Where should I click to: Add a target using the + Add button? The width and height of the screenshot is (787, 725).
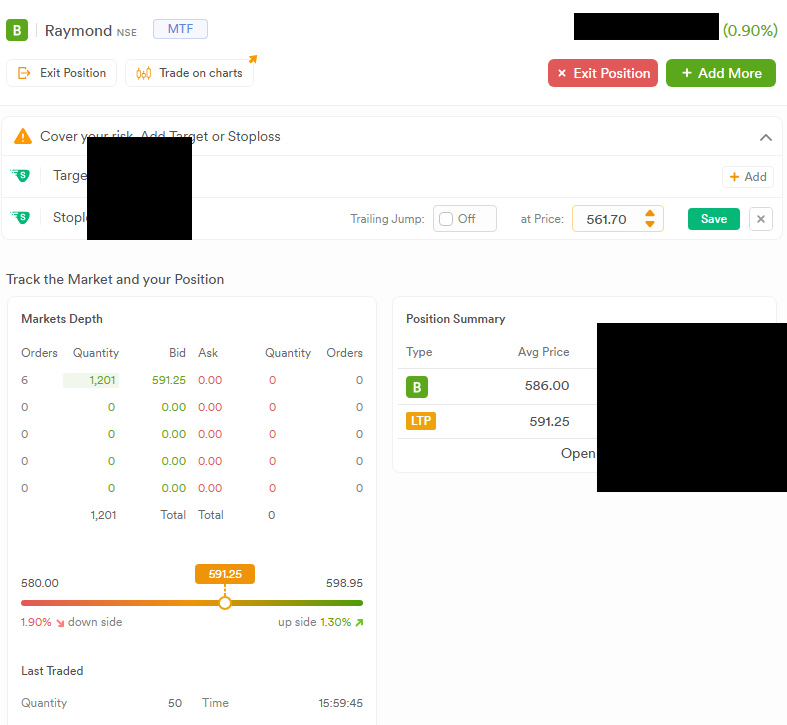(748, 177)
